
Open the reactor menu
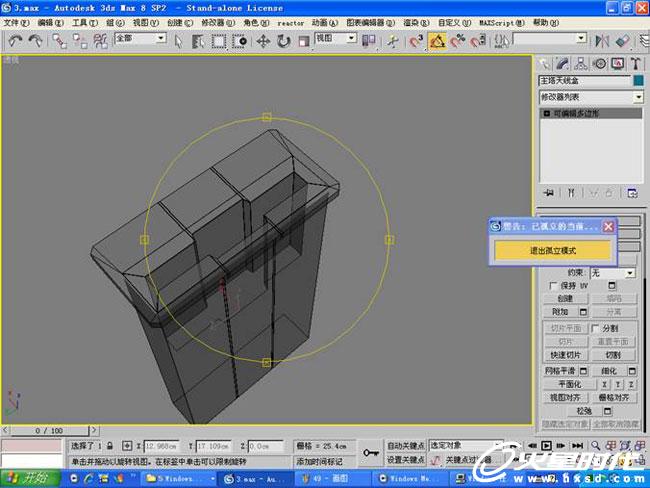pyautogui.click(x=290, y=23)
